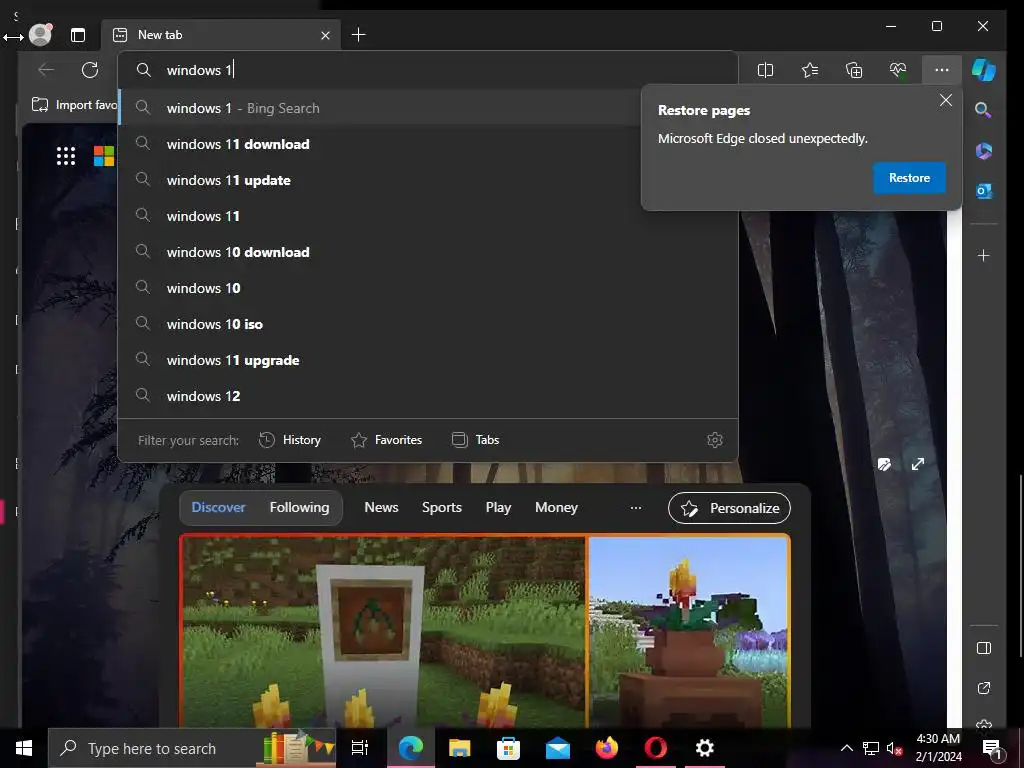Launch Opera from taskbar
This screenshot has height=768, width=1024.
click(x=656, y=748)
